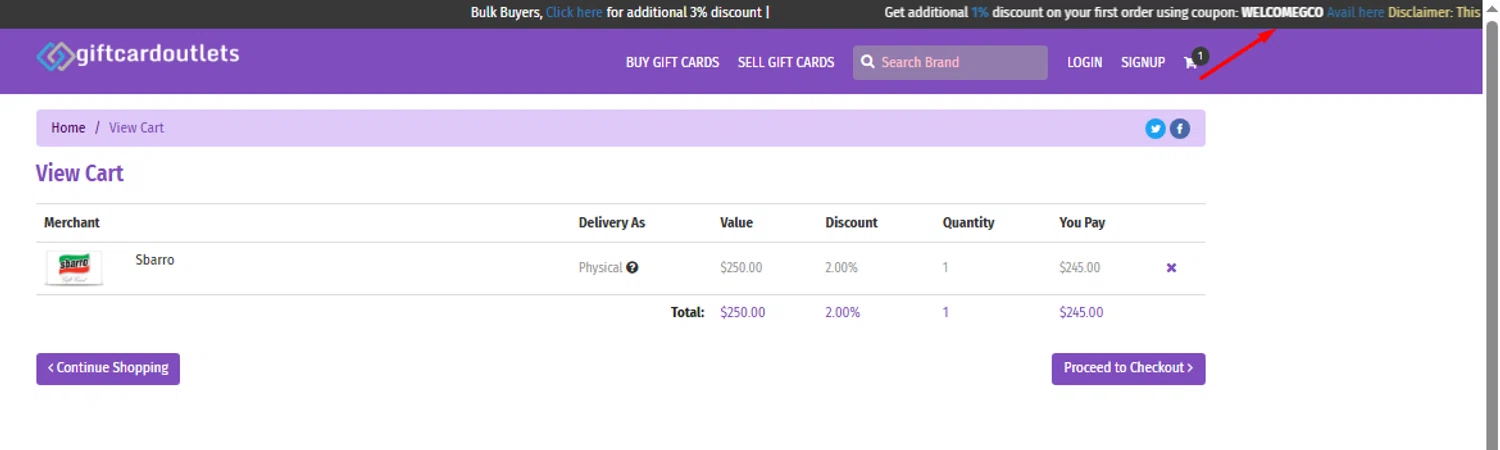Go to Signup page
Screen dimensions: 1500x450
click(1143, 62)
